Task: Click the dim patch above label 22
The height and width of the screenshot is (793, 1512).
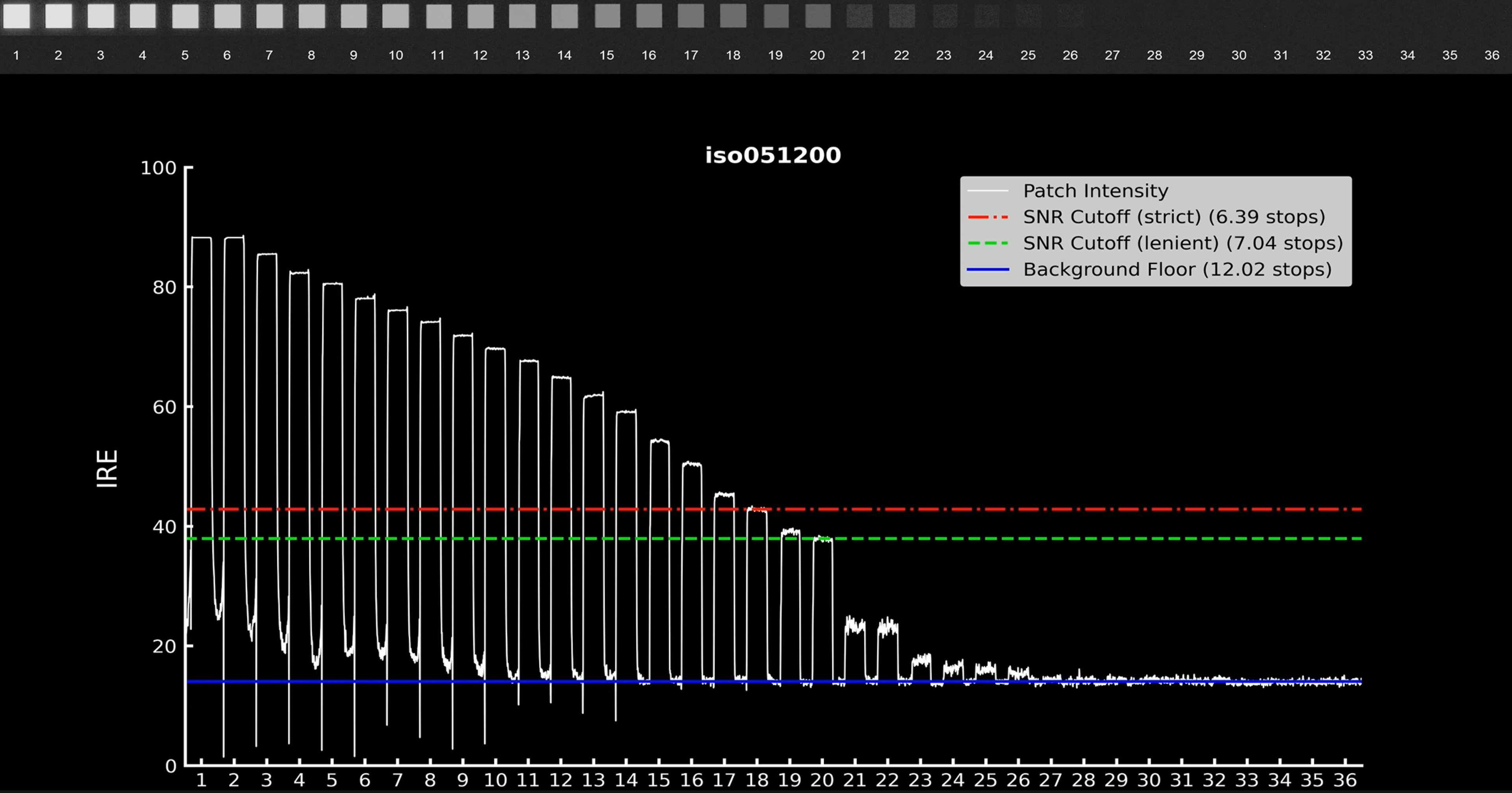Action: coord(902,16)
